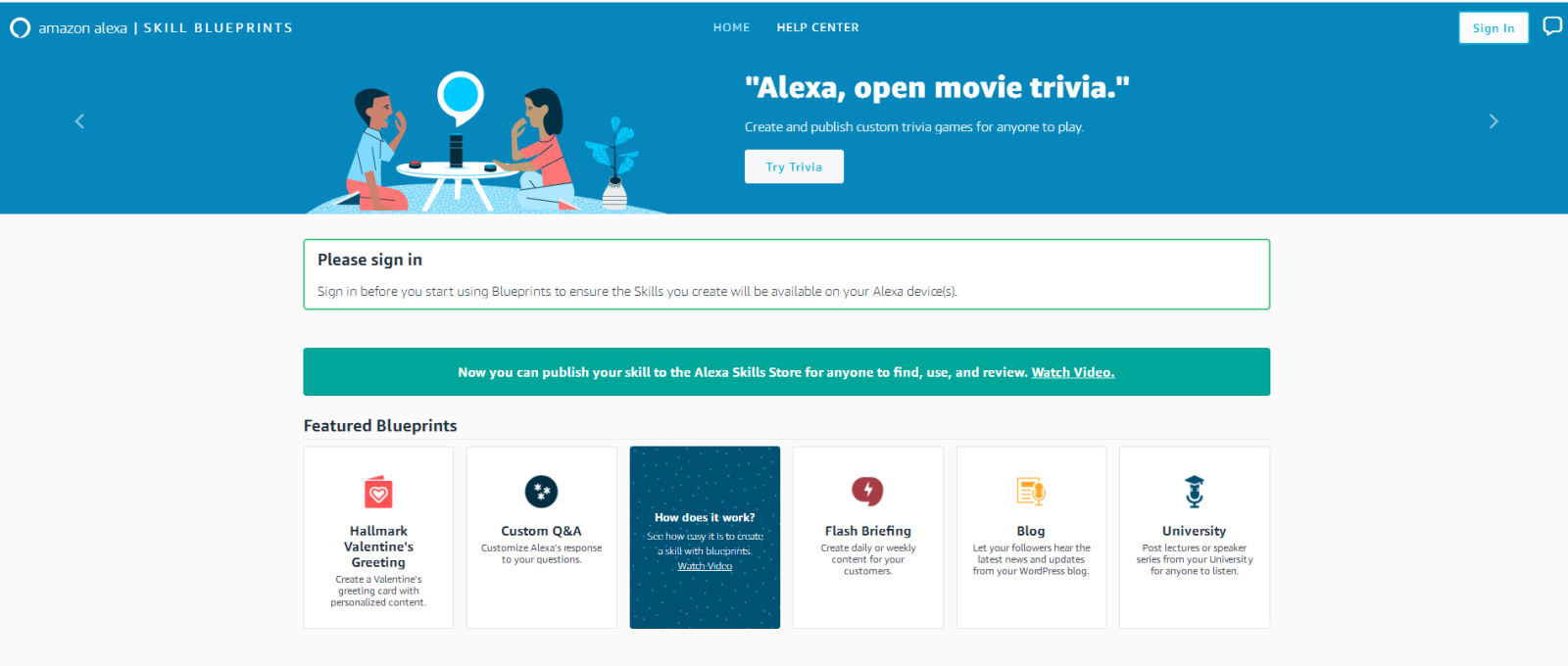Click the Featured Blueprints heading
Screen dimensions: 1568x666
[x=380, y=425]
